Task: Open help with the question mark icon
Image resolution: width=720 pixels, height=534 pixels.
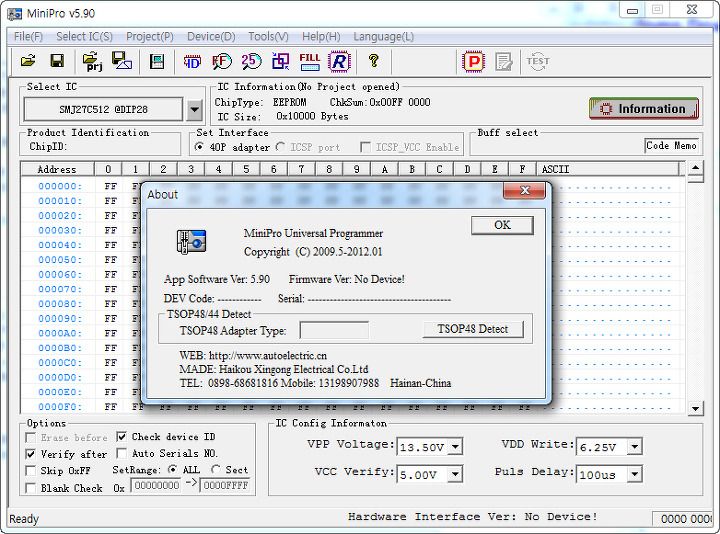Action: click(x=374, y=61)
